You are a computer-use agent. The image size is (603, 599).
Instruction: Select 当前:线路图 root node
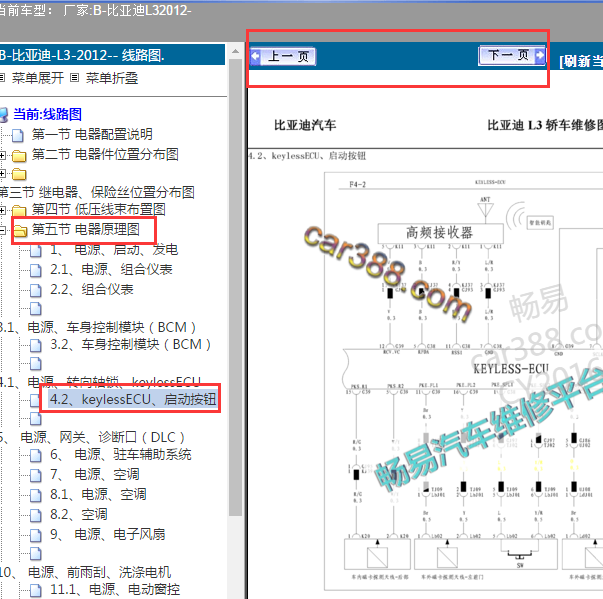tap(47, 114)
